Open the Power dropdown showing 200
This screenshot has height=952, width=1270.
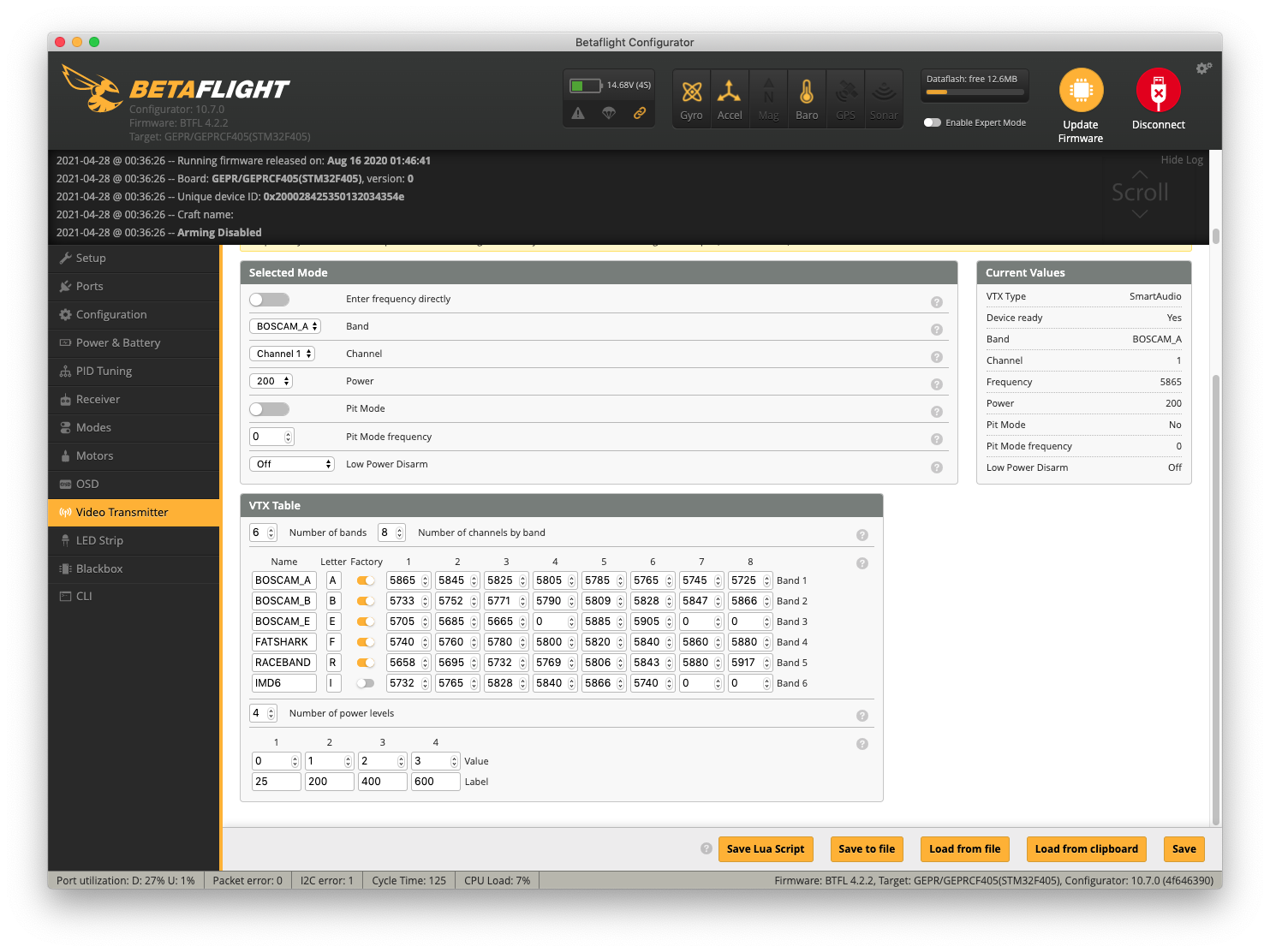pyautogui.click(x=271, y=381)
